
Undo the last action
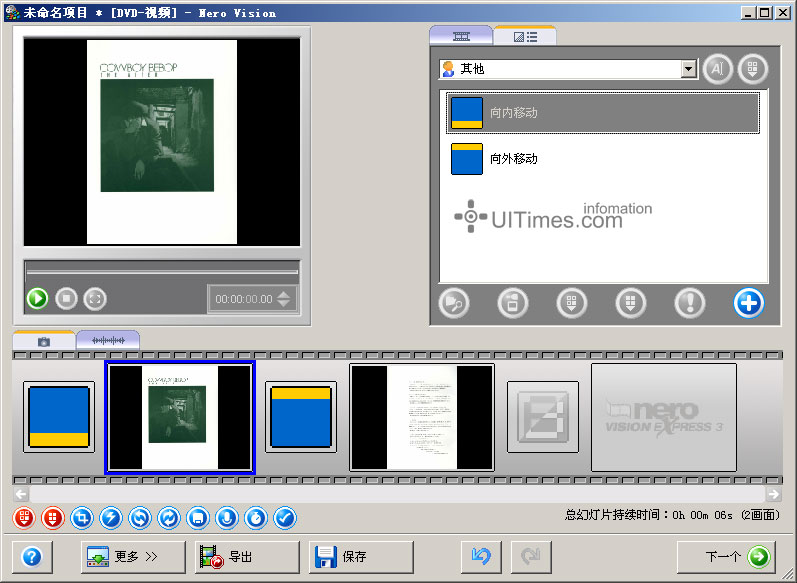click(x=481, y=557)
